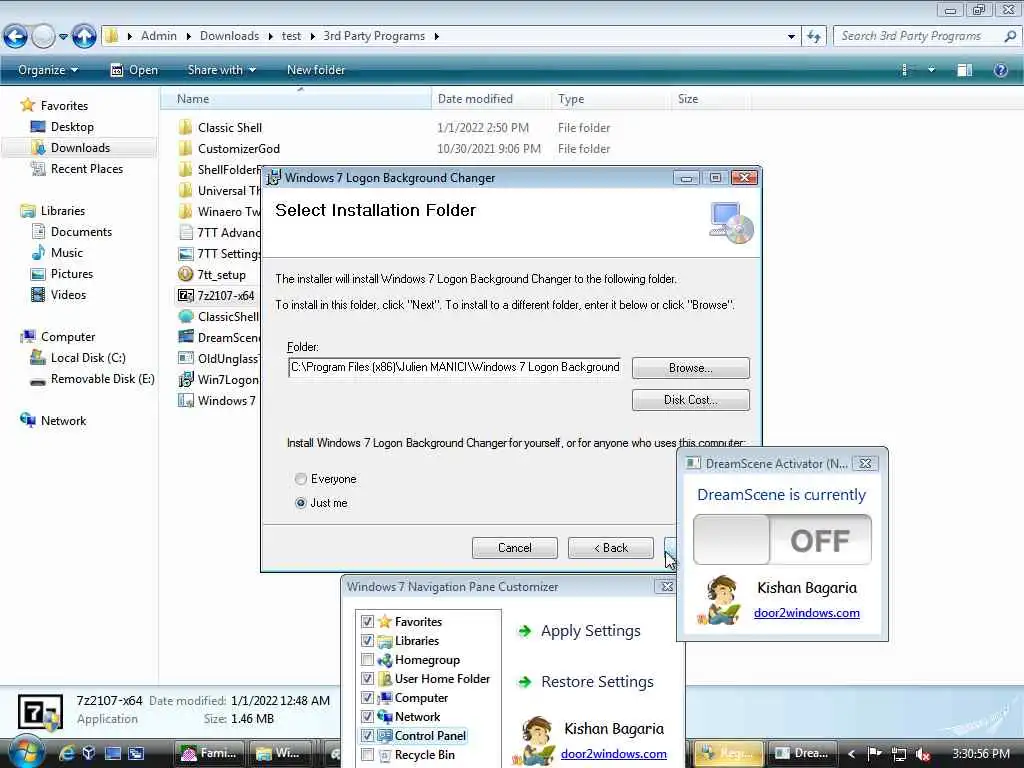Sort by Name column header
1024x768 pixels.
[296, 99]
